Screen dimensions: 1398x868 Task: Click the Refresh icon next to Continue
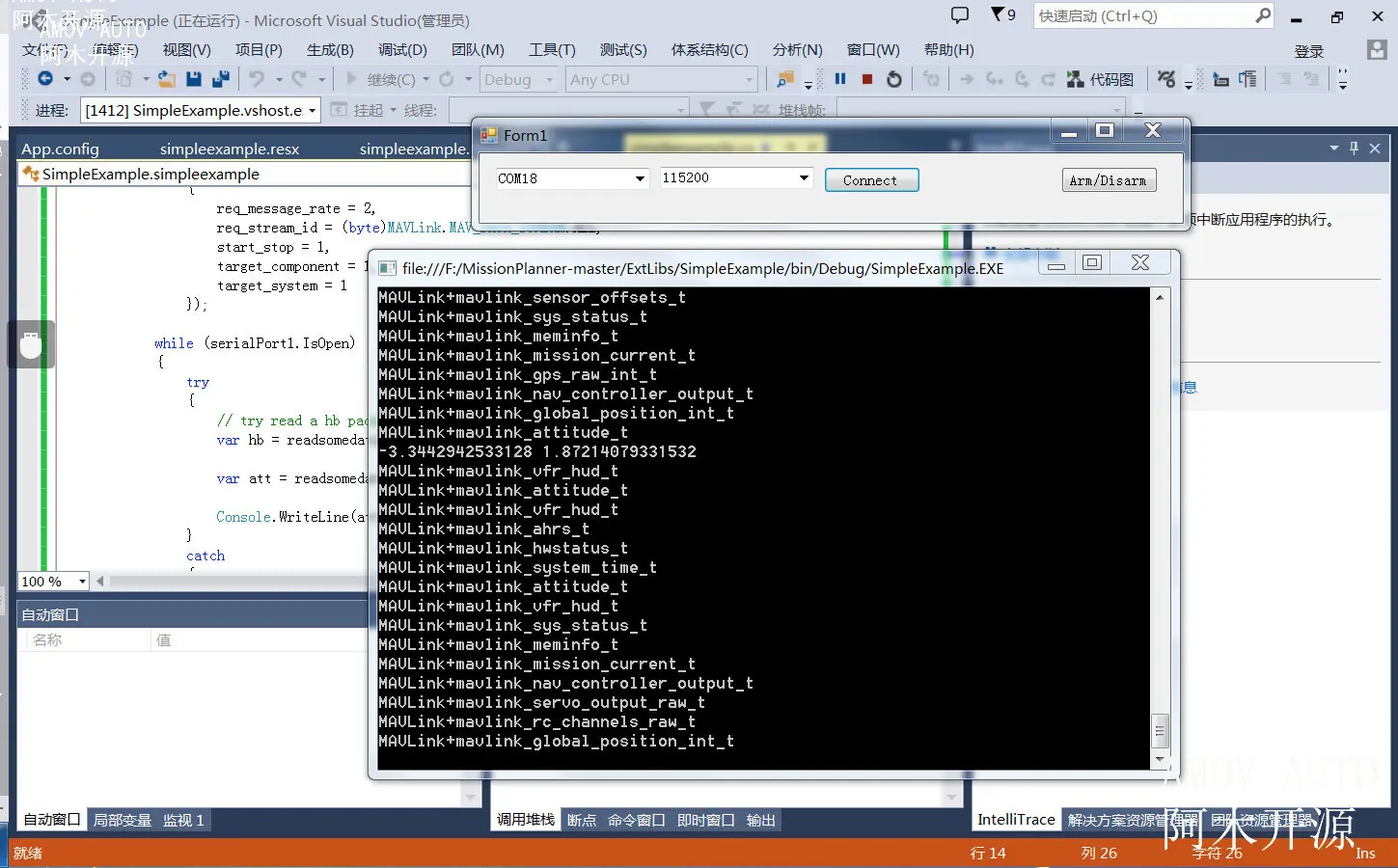coord(446,79)
